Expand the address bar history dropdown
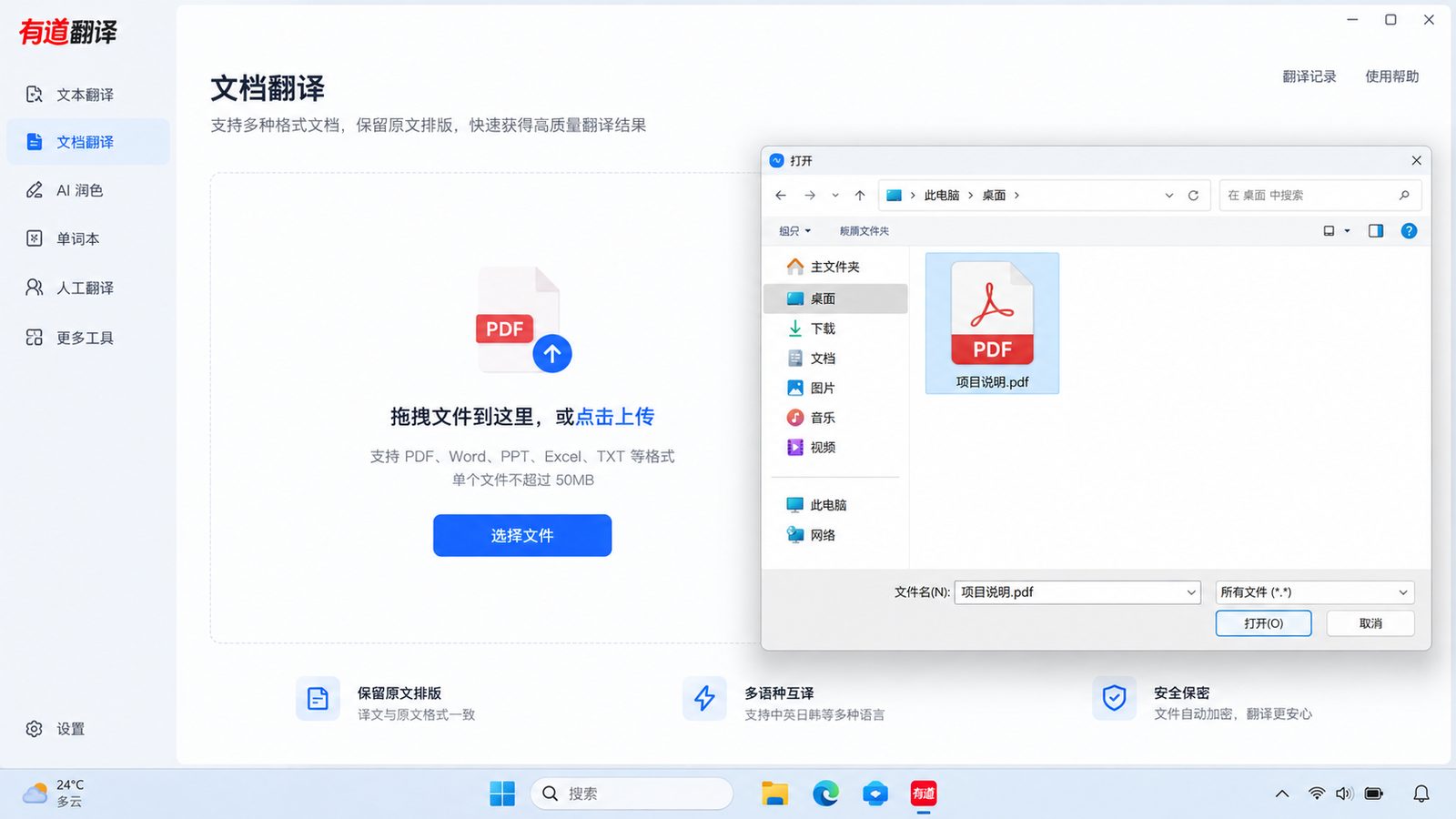 coord(1169,196)
